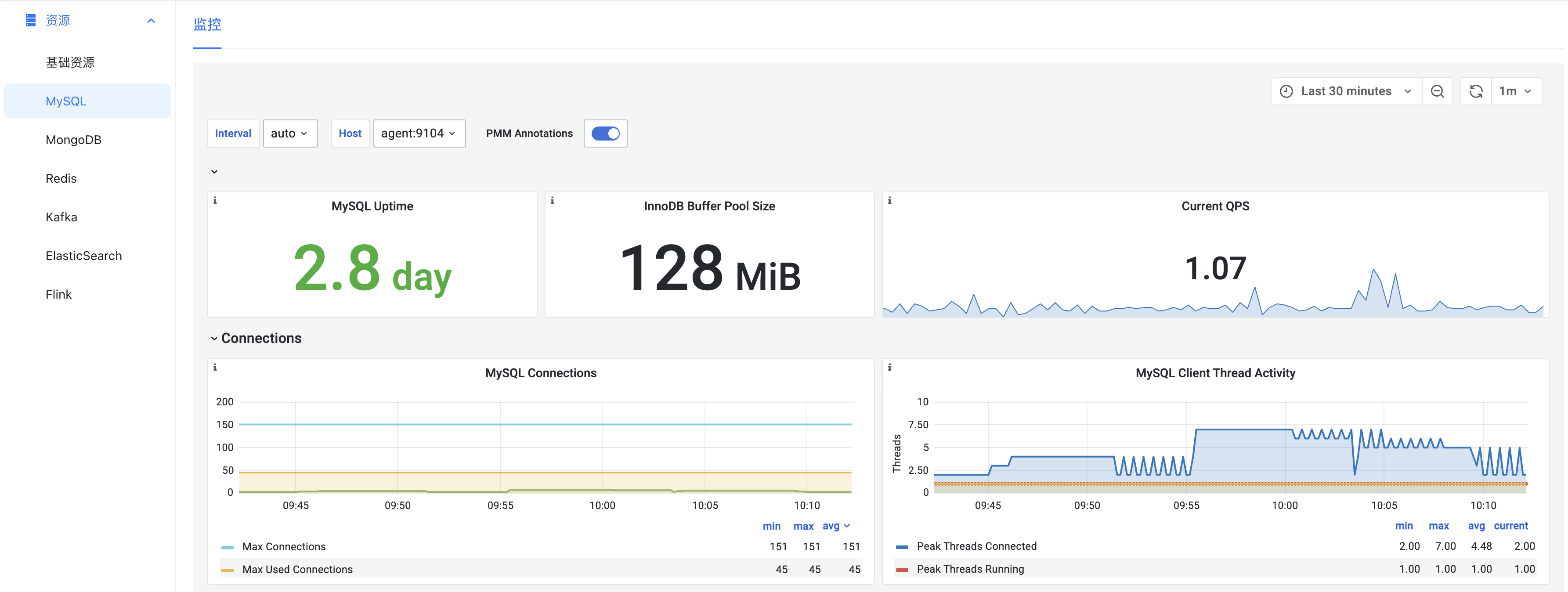Open 基础资源 sidebar item
Screen dimensions: 1568x592
(x=70, y=62)
